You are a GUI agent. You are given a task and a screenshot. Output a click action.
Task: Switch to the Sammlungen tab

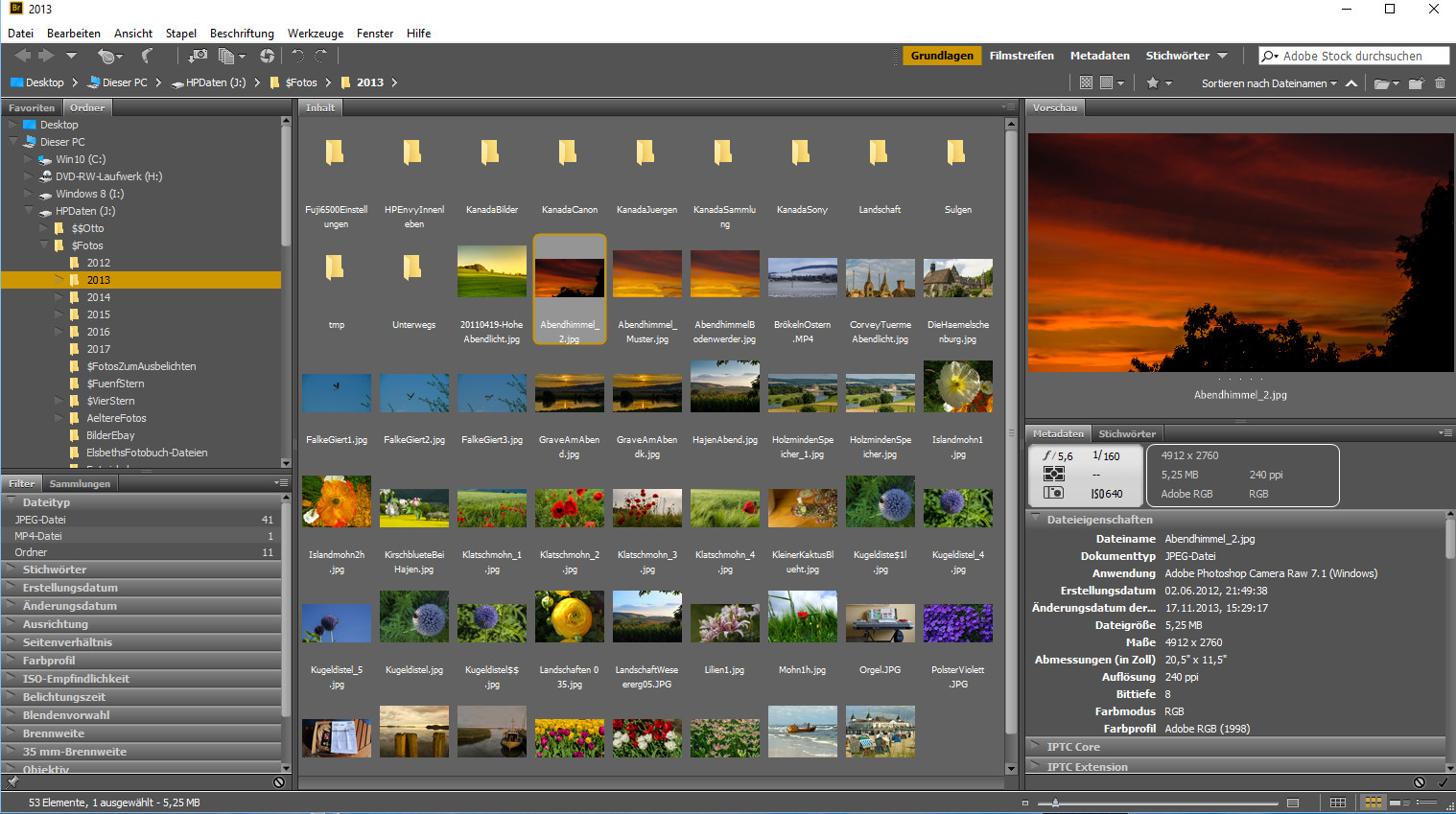coord(80,483)
